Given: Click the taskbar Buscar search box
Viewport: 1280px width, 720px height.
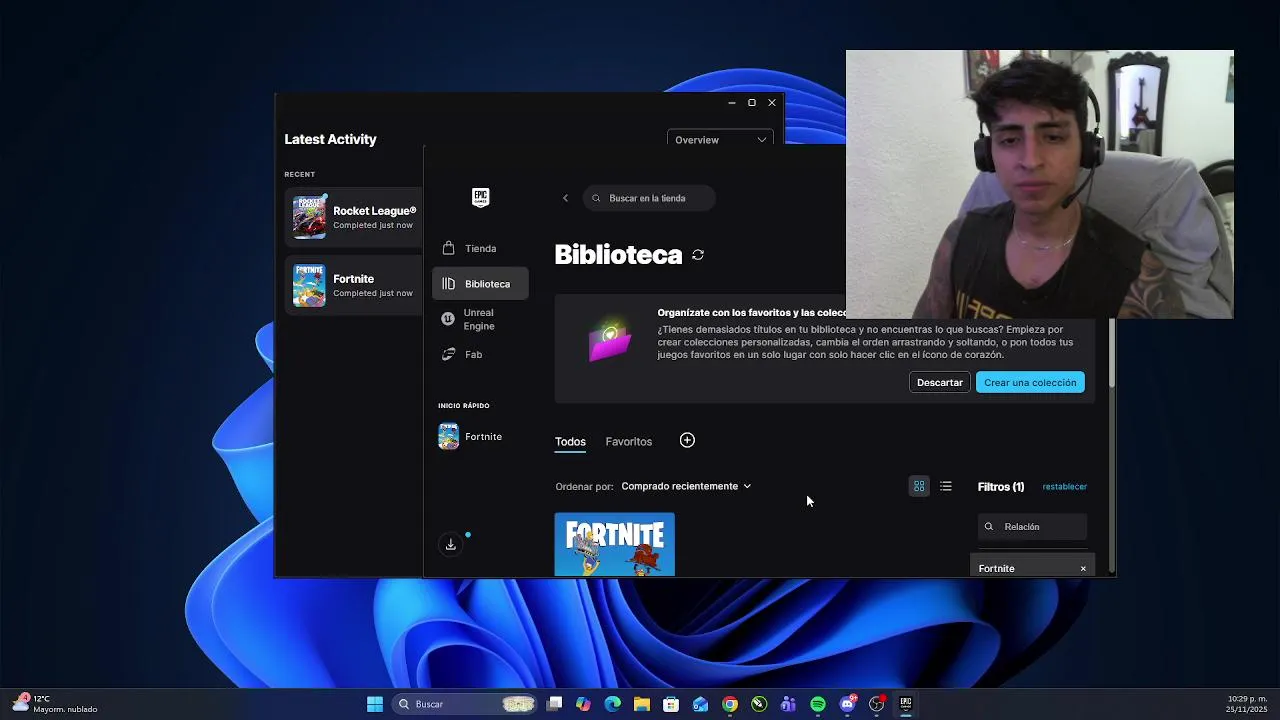Looking at the screenshot, I should 465,704.
